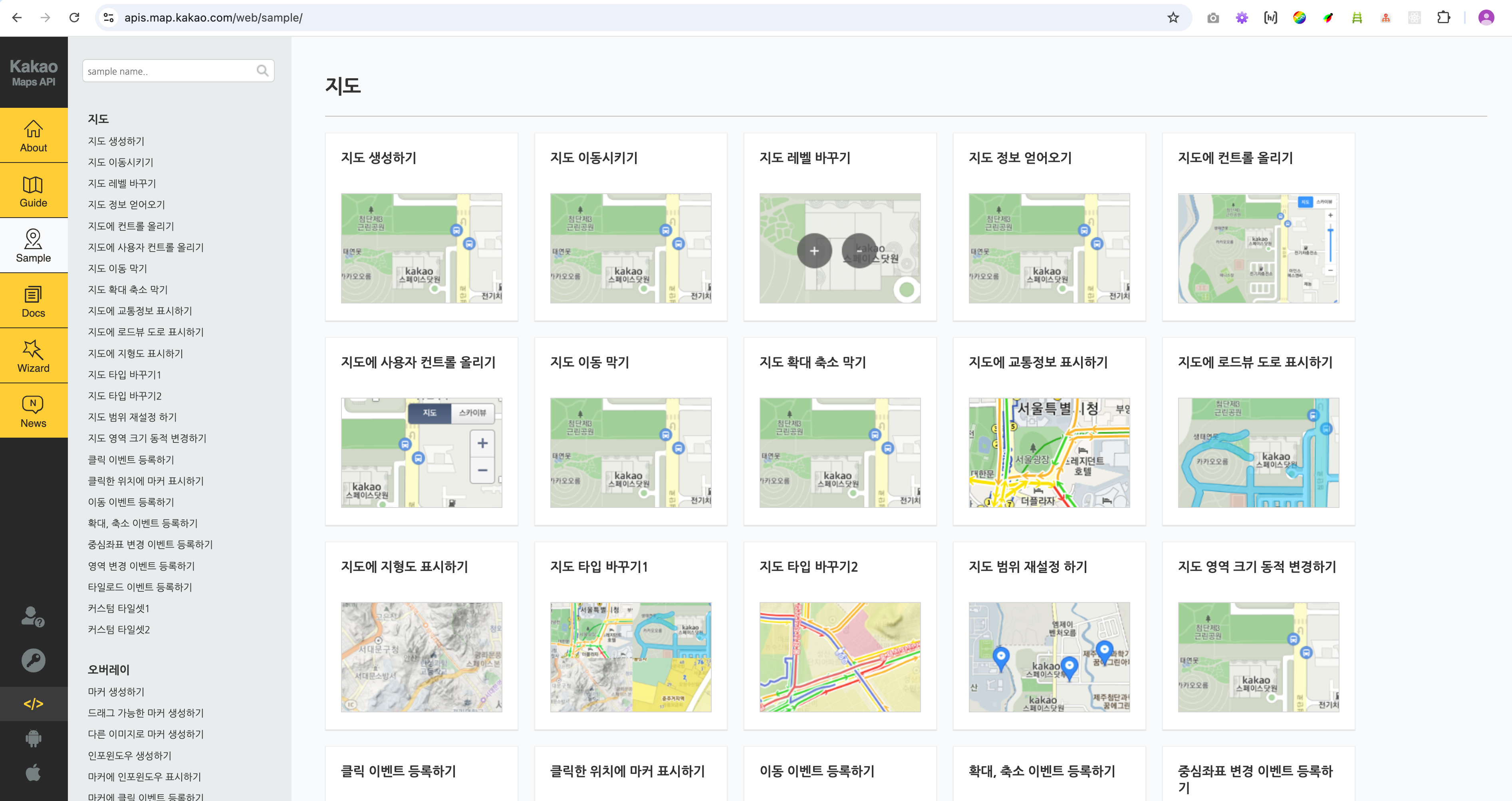Open the 지도 레벨 바꾸기 sample card thumbnail
Viewport: 1512px width, 801px height.
click(839, 248)
